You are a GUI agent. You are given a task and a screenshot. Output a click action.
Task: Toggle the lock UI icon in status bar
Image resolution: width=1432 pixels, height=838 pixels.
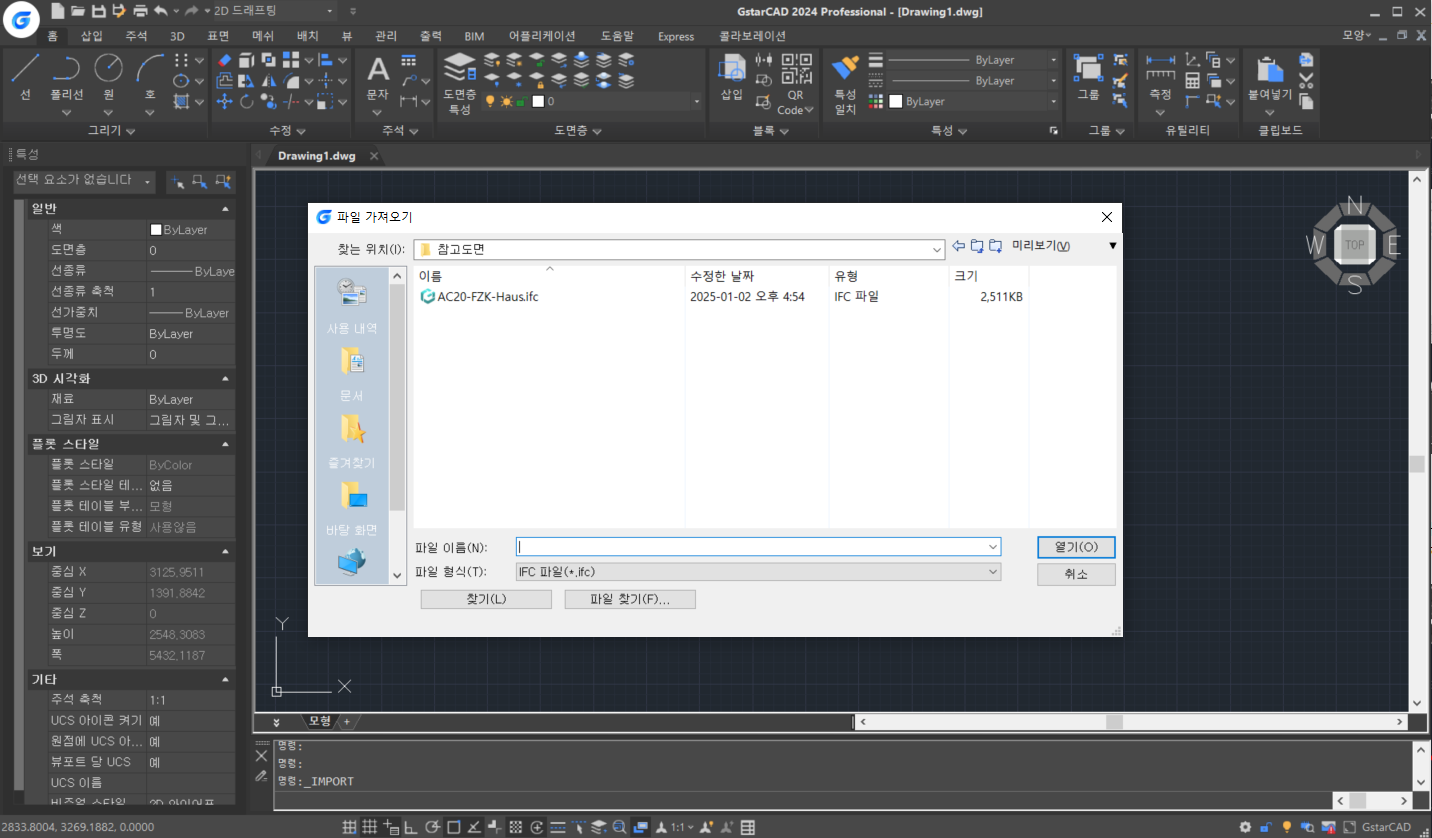point(1266,827)
